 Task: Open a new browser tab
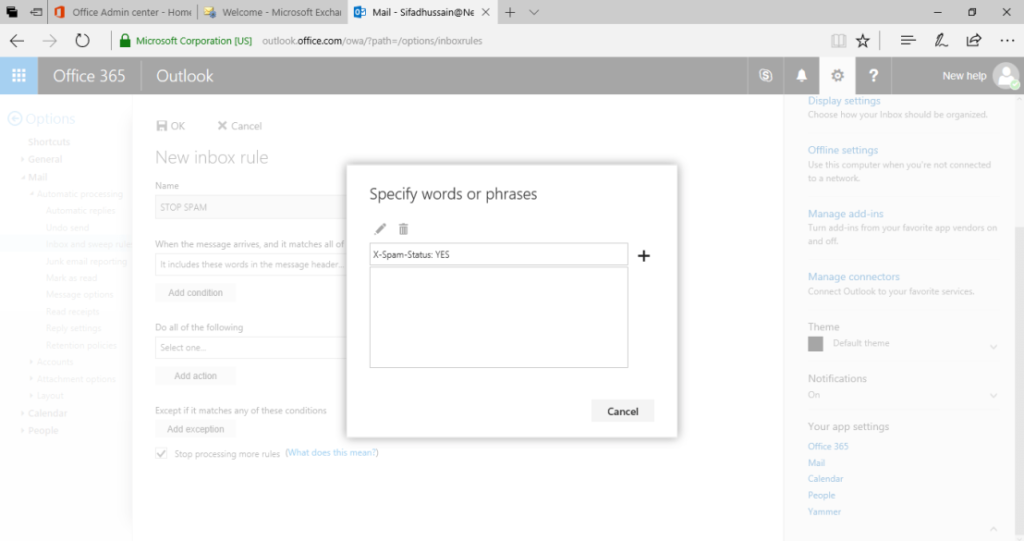(x=510, y=12)
